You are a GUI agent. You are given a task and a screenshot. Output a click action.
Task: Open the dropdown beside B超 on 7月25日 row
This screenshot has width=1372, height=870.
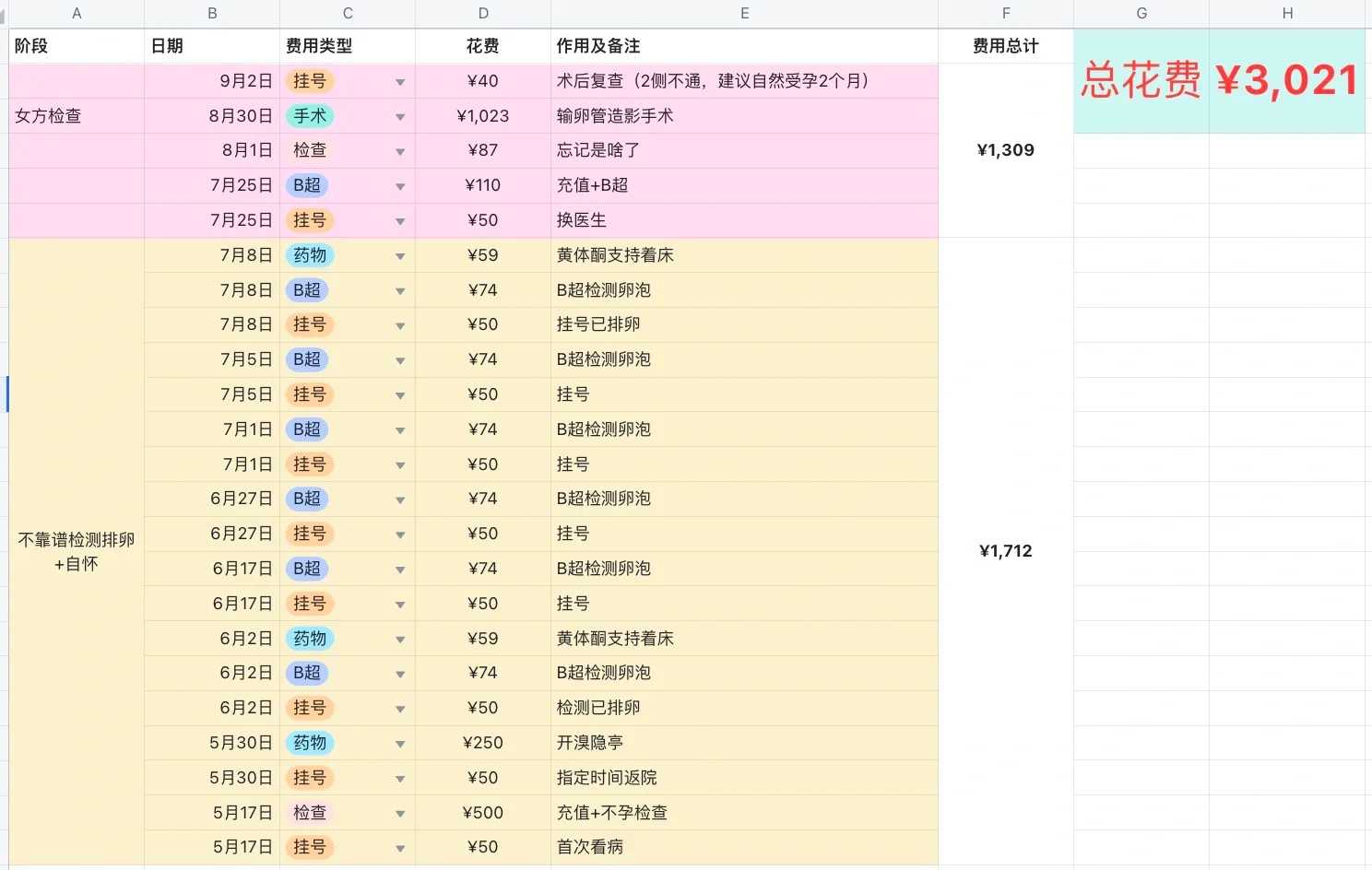tap(400, 185)
